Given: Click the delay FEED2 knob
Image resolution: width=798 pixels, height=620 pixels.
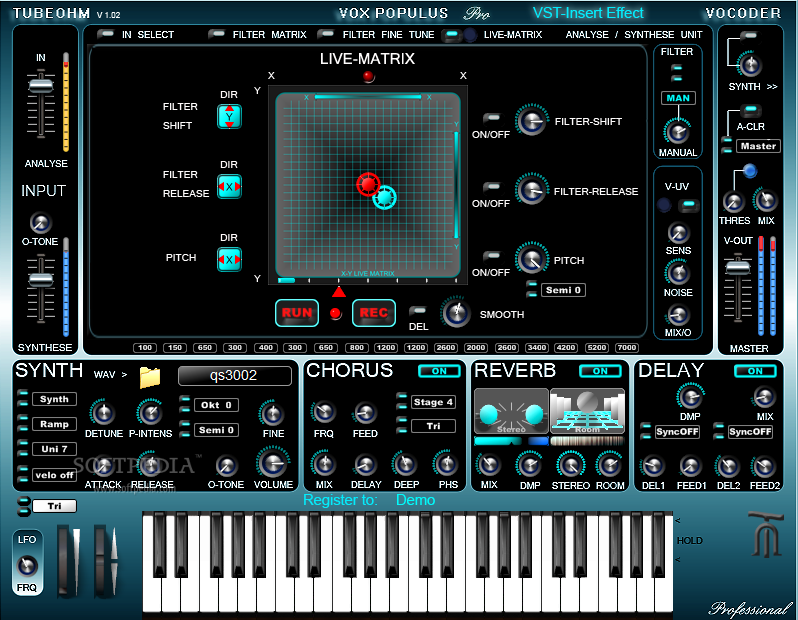Looking at the screenshot, I should pos(764,466).
